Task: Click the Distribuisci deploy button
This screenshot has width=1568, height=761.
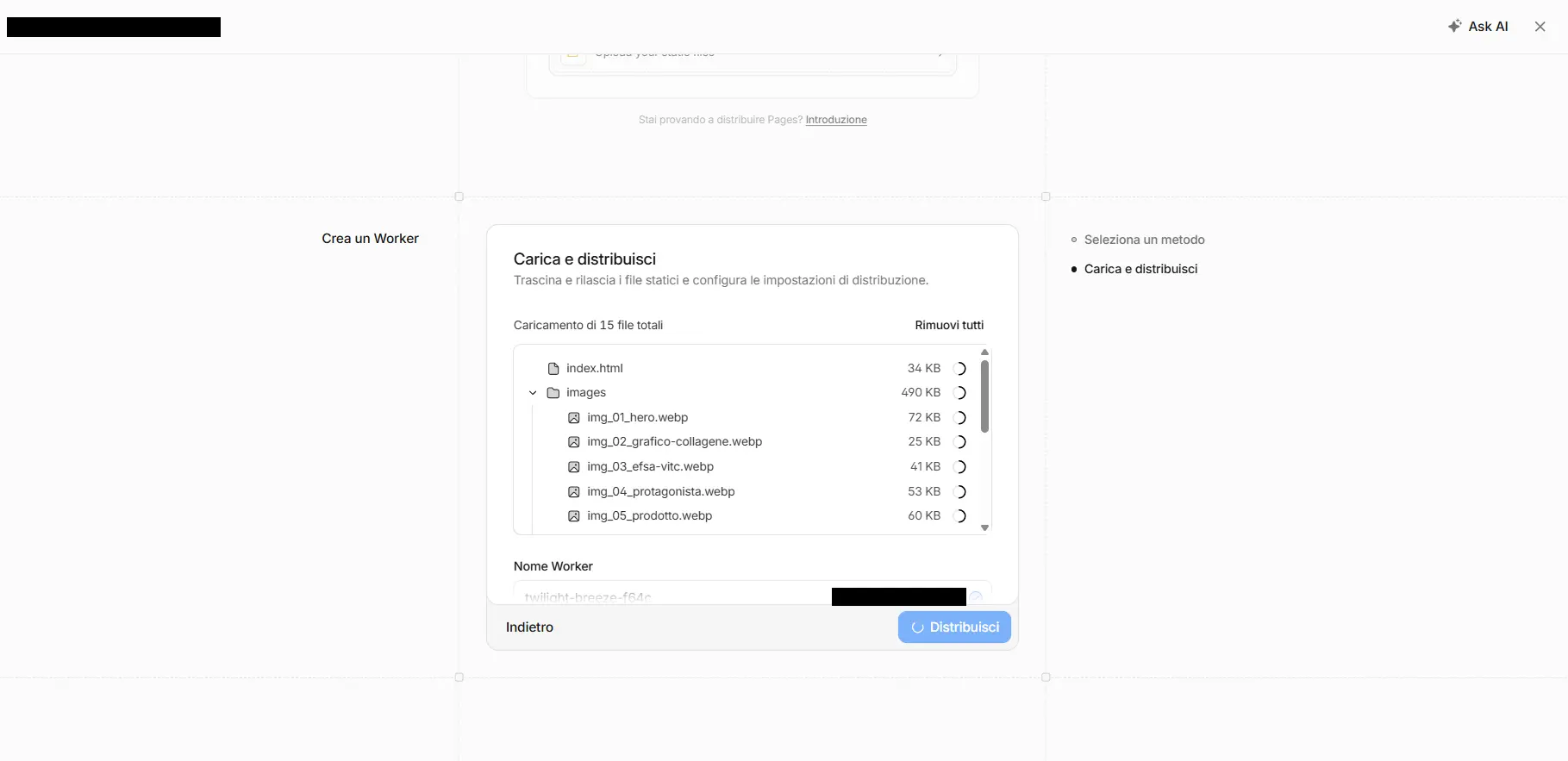Action: 954,627
